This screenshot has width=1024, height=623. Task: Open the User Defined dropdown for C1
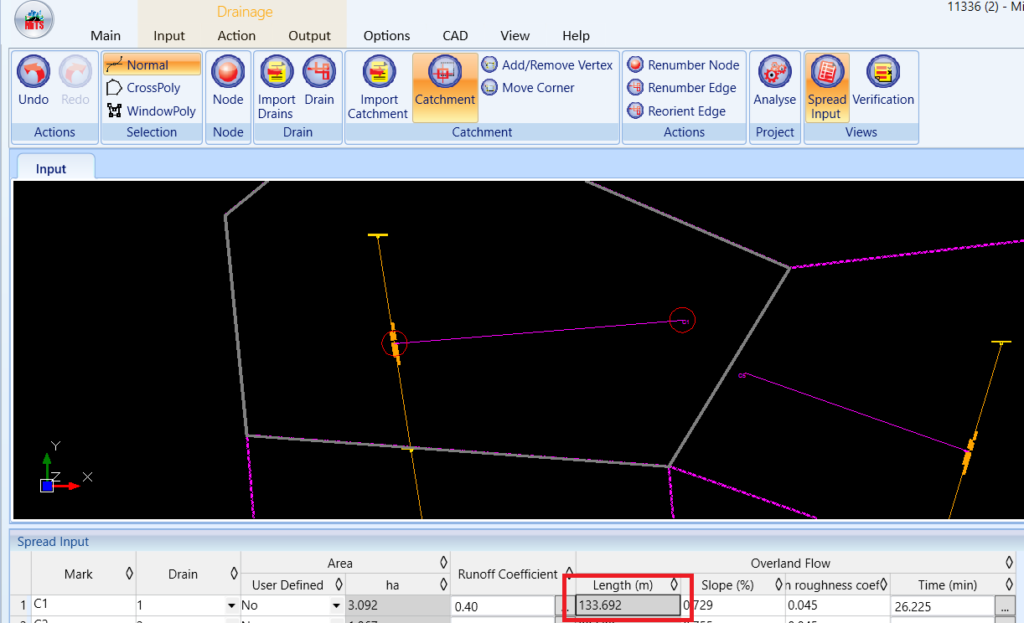click(x=336, y=606)
